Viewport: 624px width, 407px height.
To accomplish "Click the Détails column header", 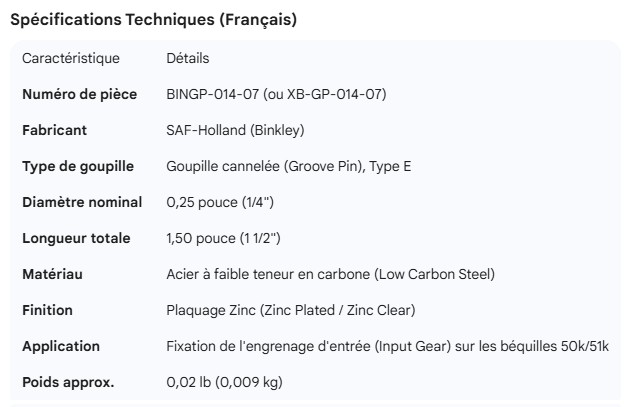I will (x=187, y=59).
